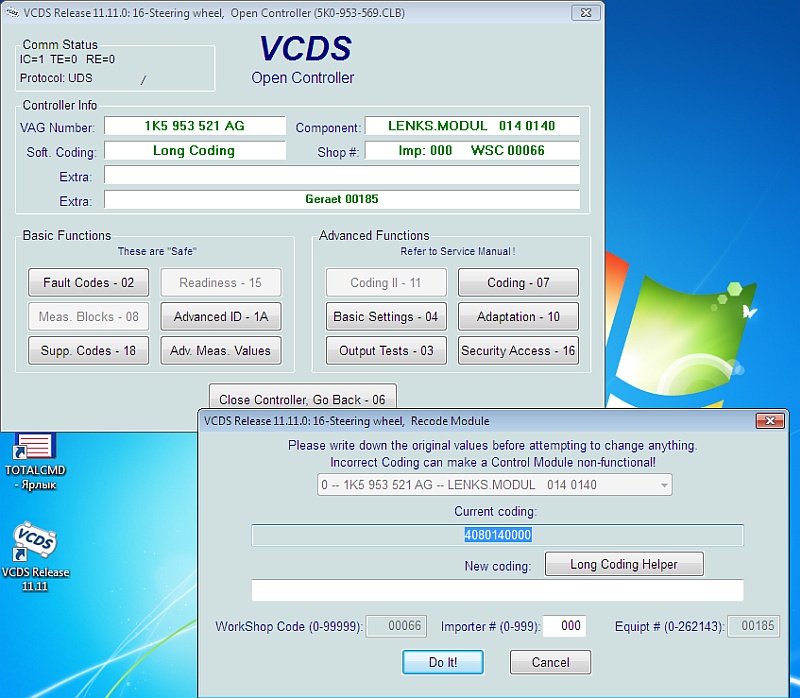Run Output Tests - 03

click(386, 351)
